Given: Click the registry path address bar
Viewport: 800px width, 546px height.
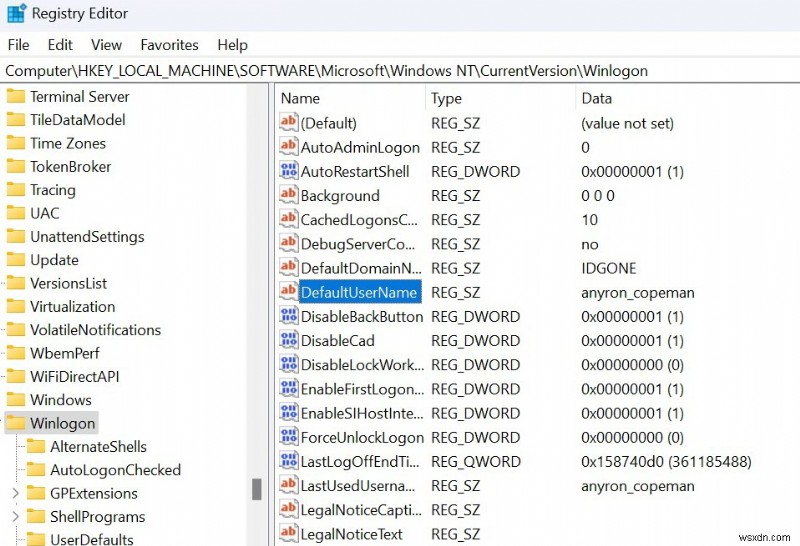Looking at the screenshot, I should pyautogui.click(x=400, y=70).
